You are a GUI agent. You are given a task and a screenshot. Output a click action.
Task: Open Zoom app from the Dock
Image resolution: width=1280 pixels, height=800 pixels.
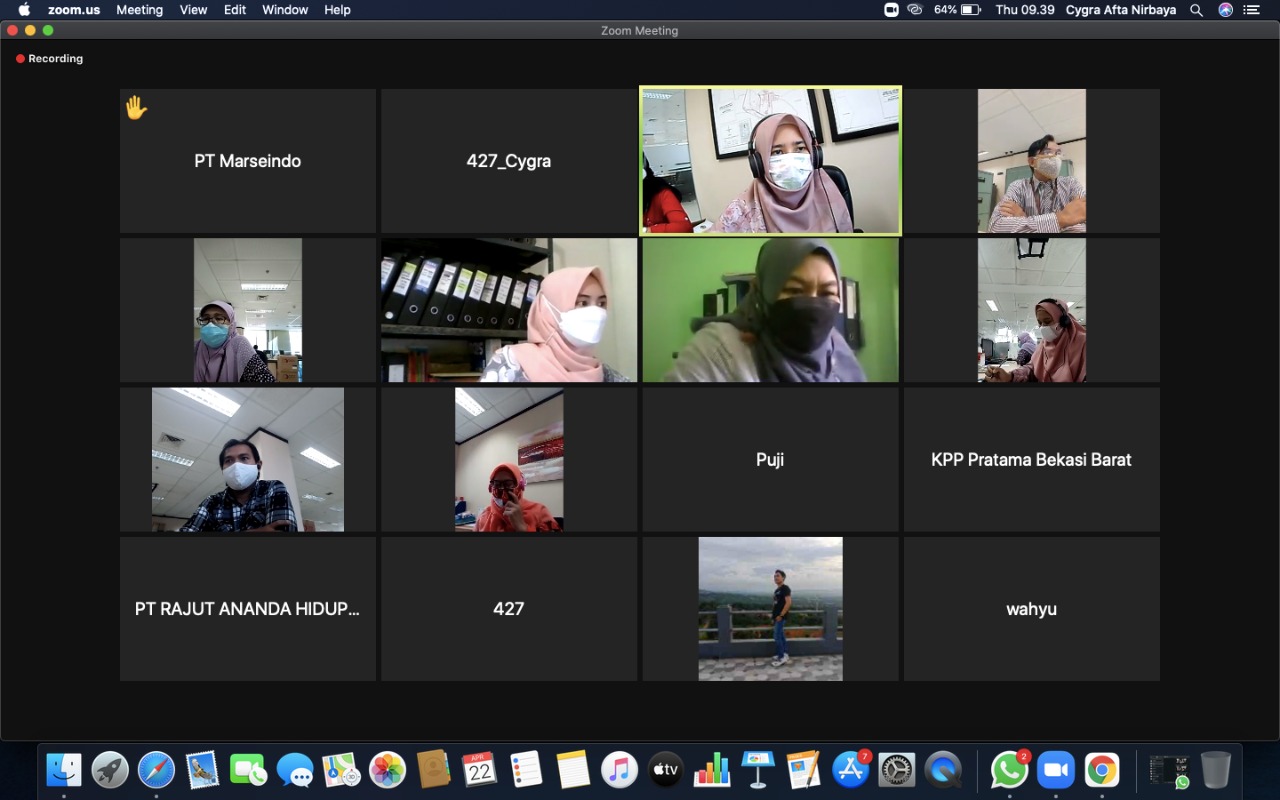[x=1055, y=770]
